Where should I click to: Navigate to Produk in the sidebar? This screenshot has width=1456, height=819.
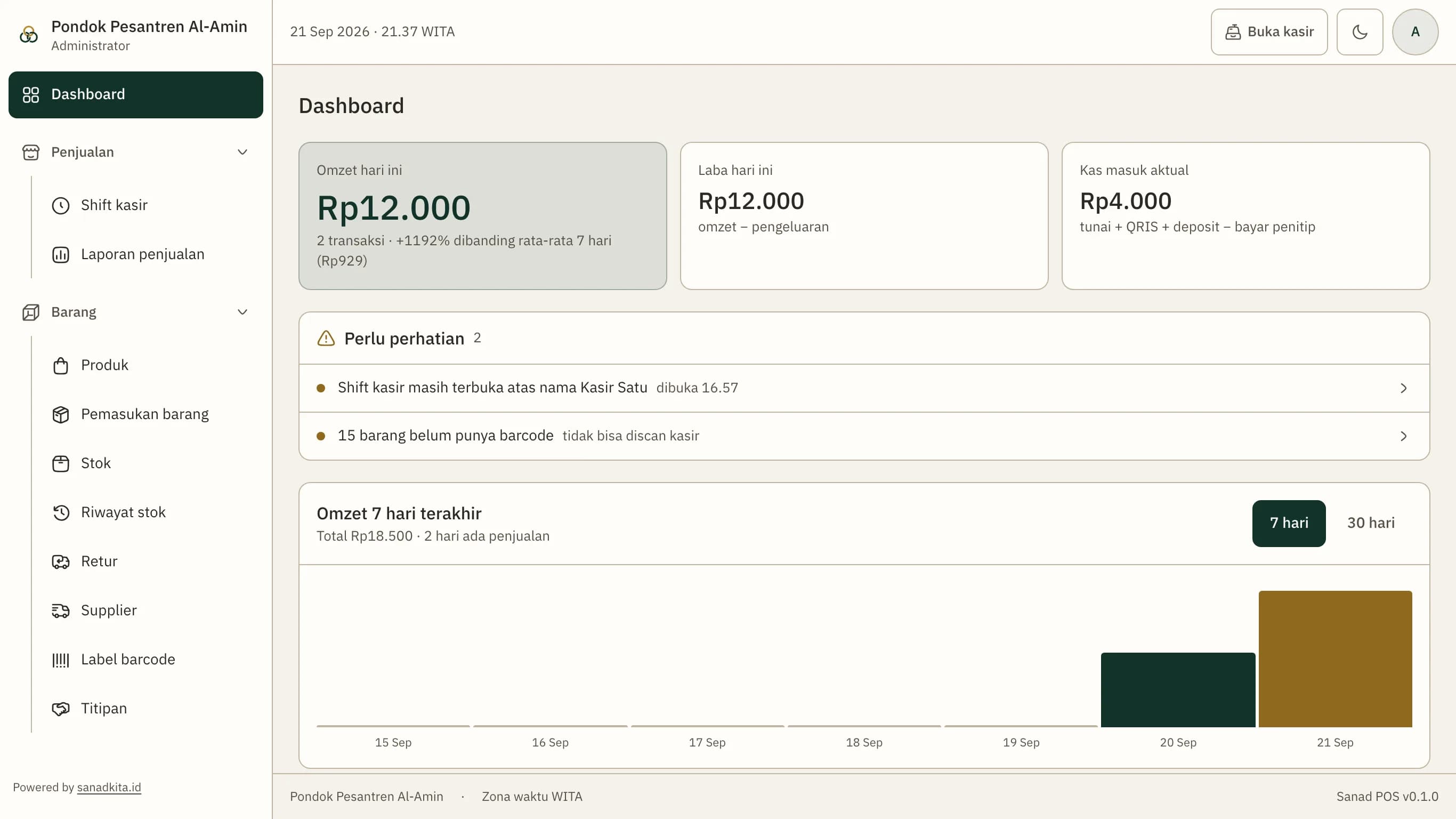[150, 365]
